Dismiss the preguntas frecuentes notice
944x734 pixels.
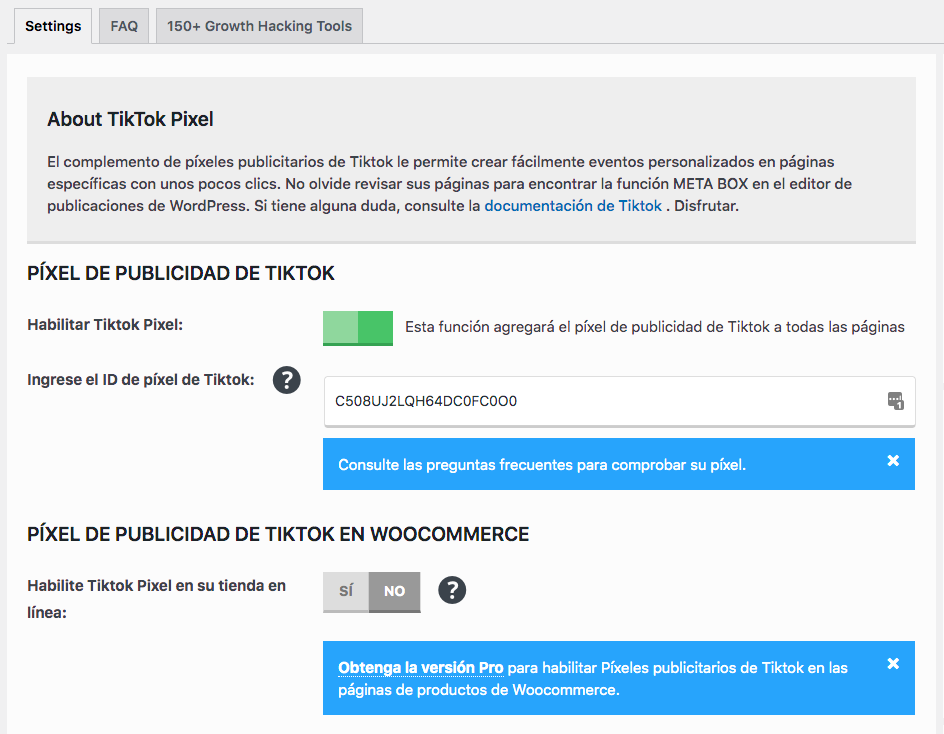(x=893, y=461)
